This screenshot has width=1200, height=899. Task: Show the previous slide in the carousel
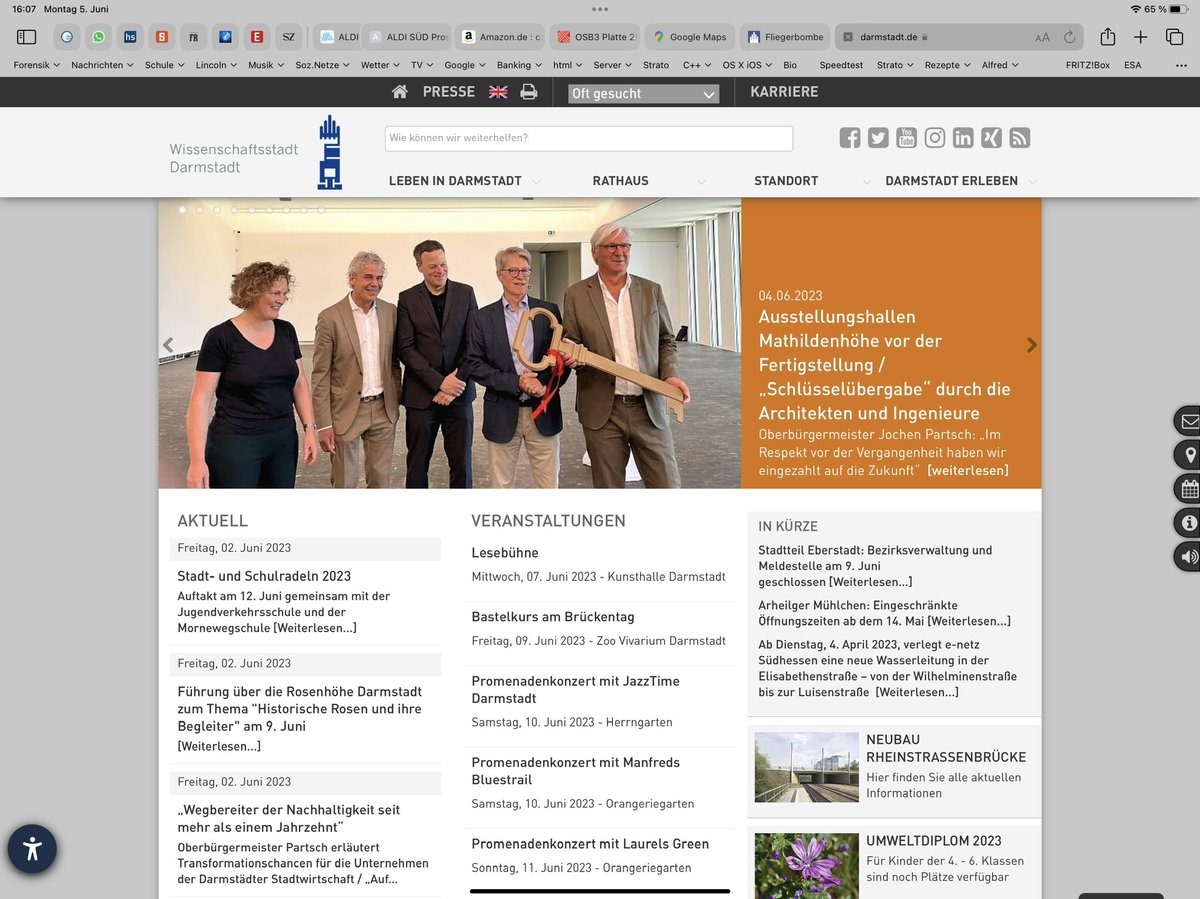point(168,345)
